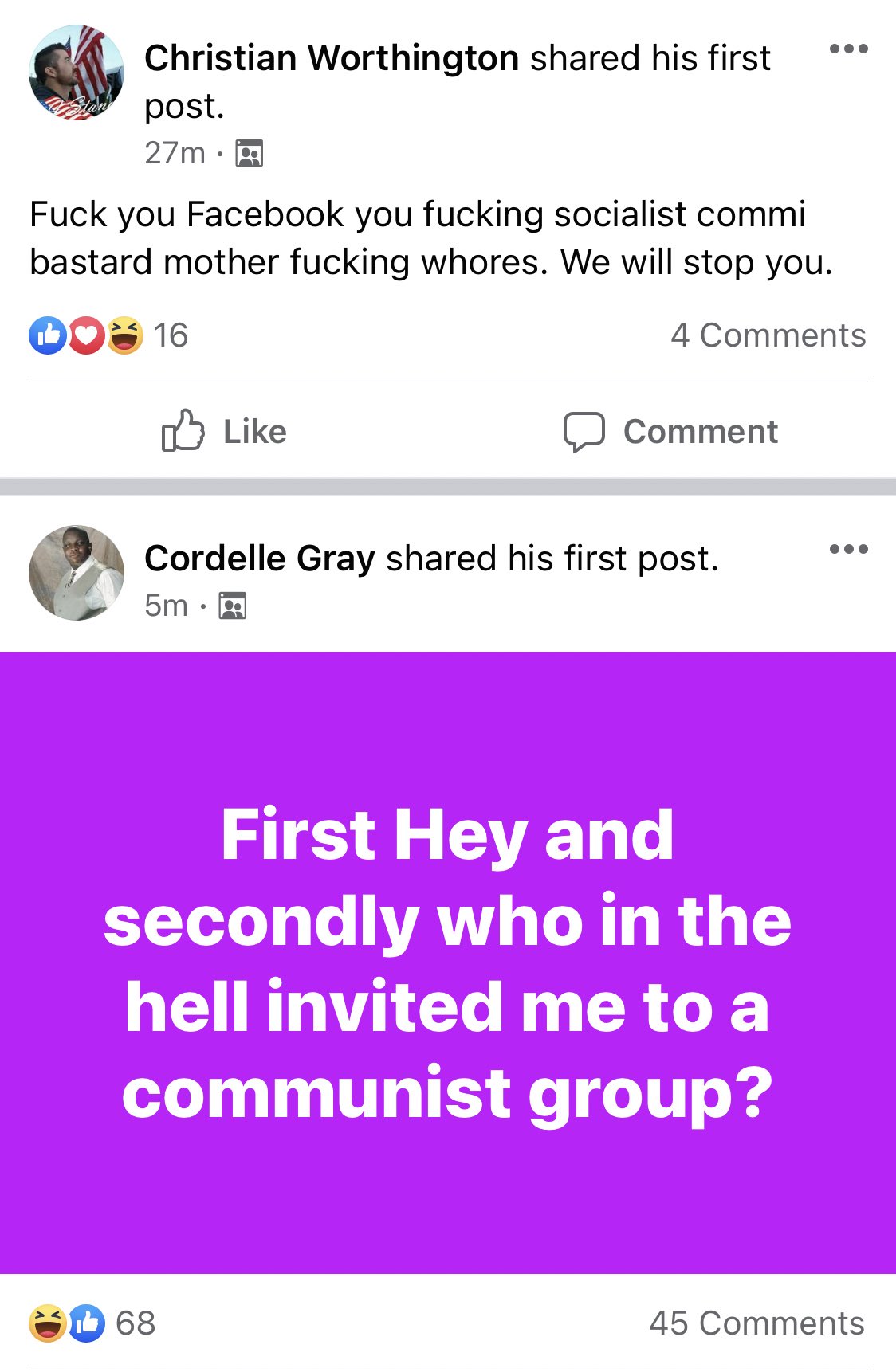Open the purple background post
896x1372 pixels.
click(x=448, y=962)
